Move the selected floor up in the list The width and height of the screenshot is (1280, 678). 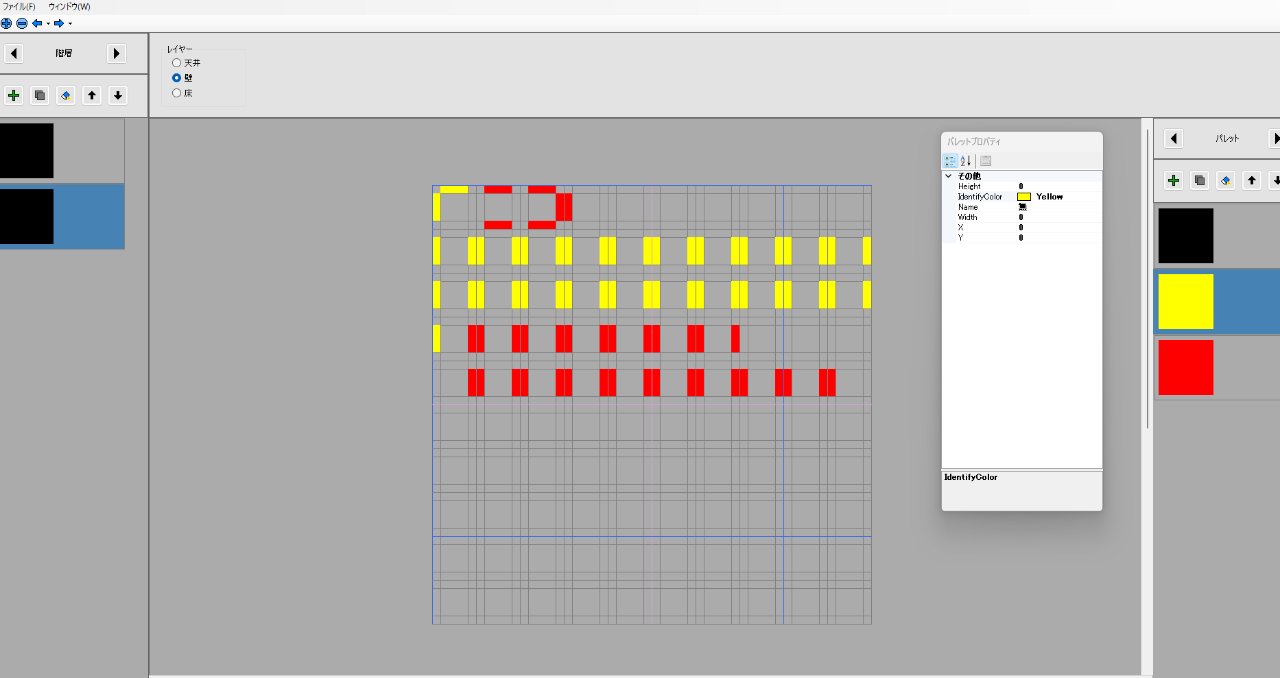click(92, 96)
